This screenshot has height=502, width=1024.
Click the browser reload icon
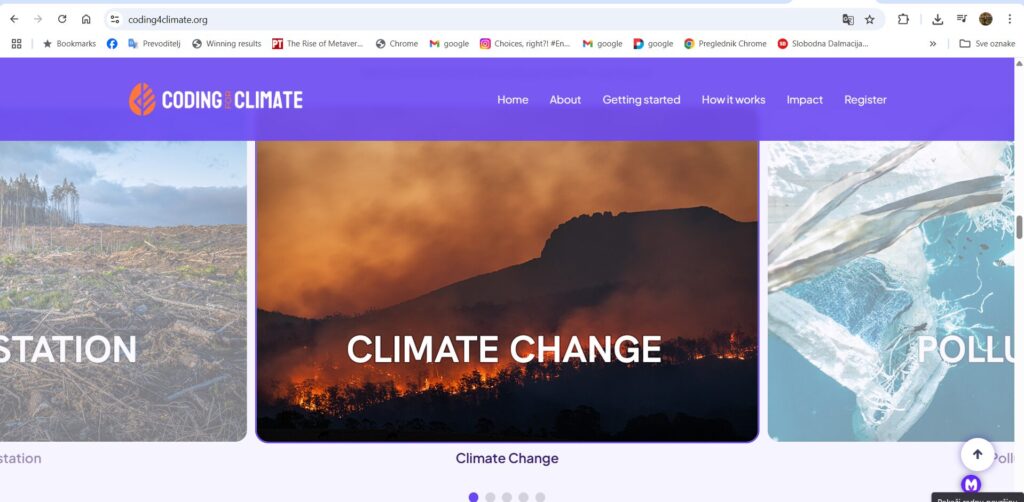tap(62, 20)
